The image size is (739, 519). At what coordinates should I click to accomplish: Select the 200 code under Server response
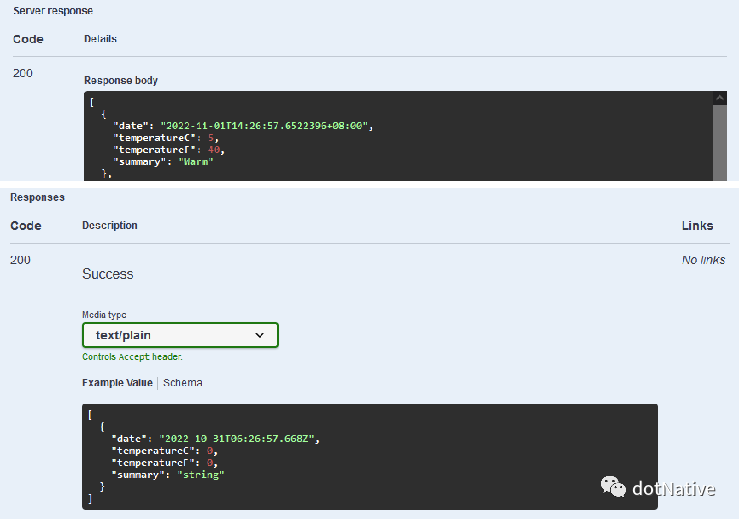pyautogui.click(x=22, y=73)
